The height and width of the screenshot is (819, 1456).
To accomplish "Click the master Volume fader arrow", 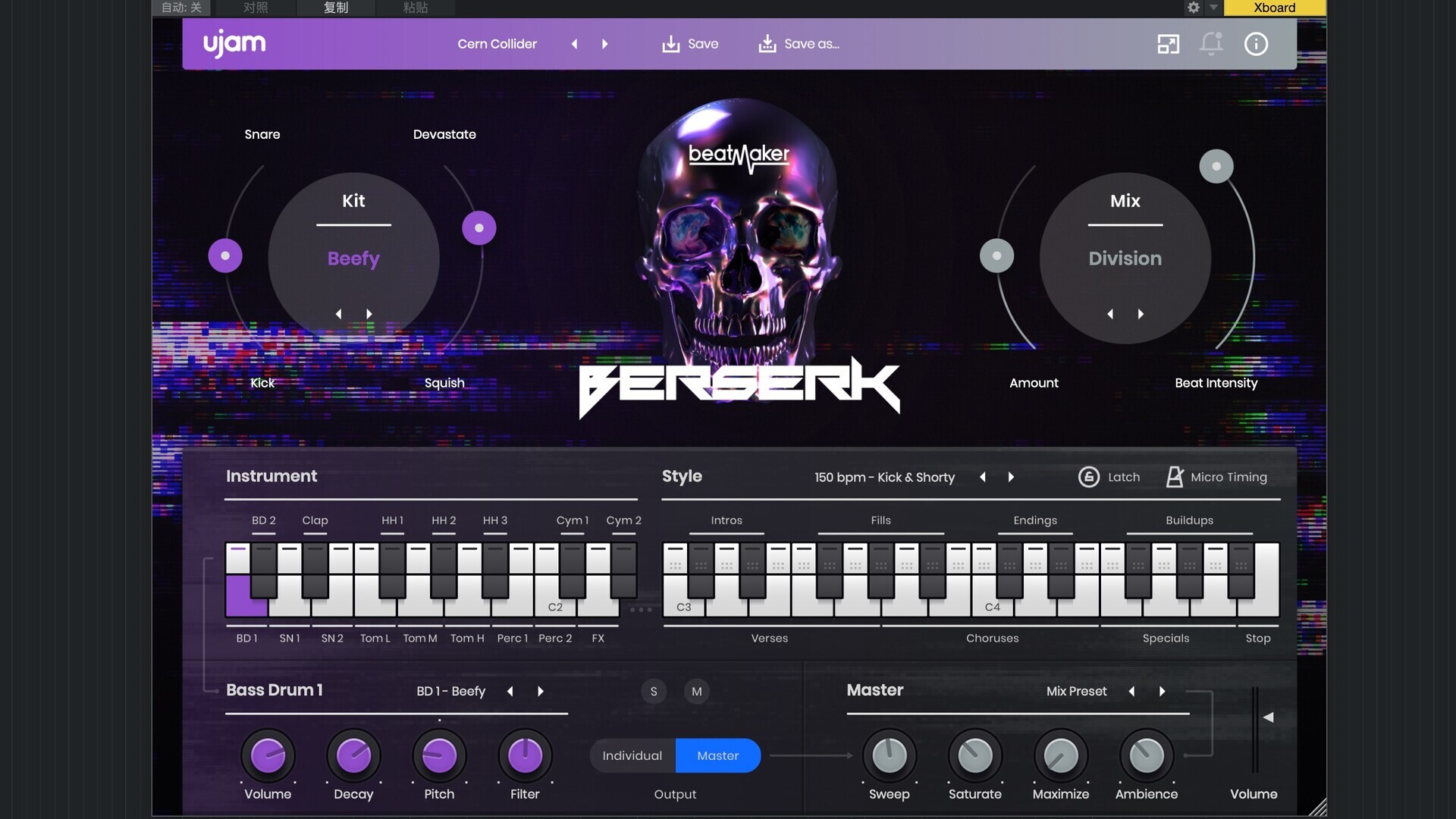I will pyautogui.click(x=1268, y=717).
